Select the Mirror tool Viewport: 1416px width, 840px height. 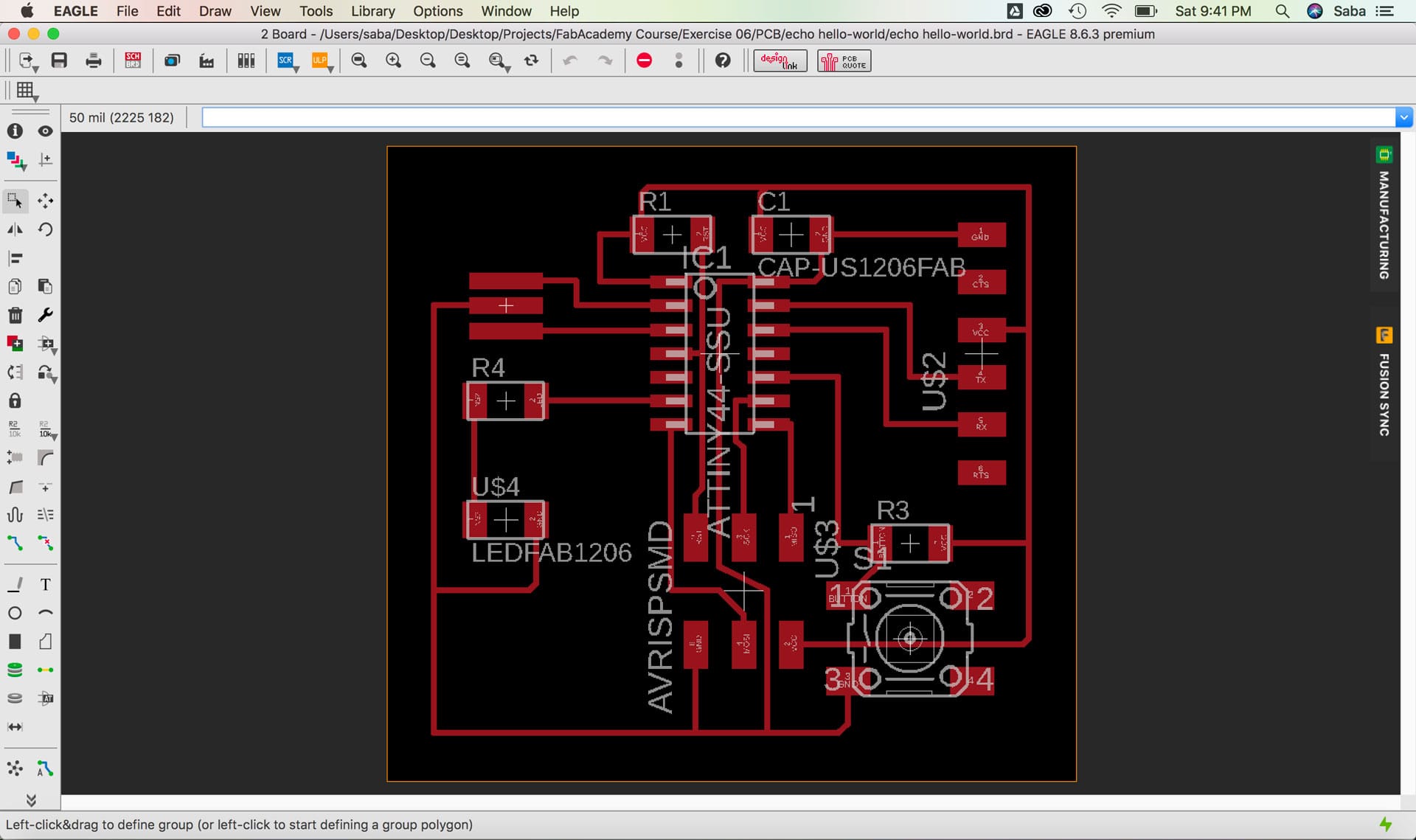coord(15,229)
